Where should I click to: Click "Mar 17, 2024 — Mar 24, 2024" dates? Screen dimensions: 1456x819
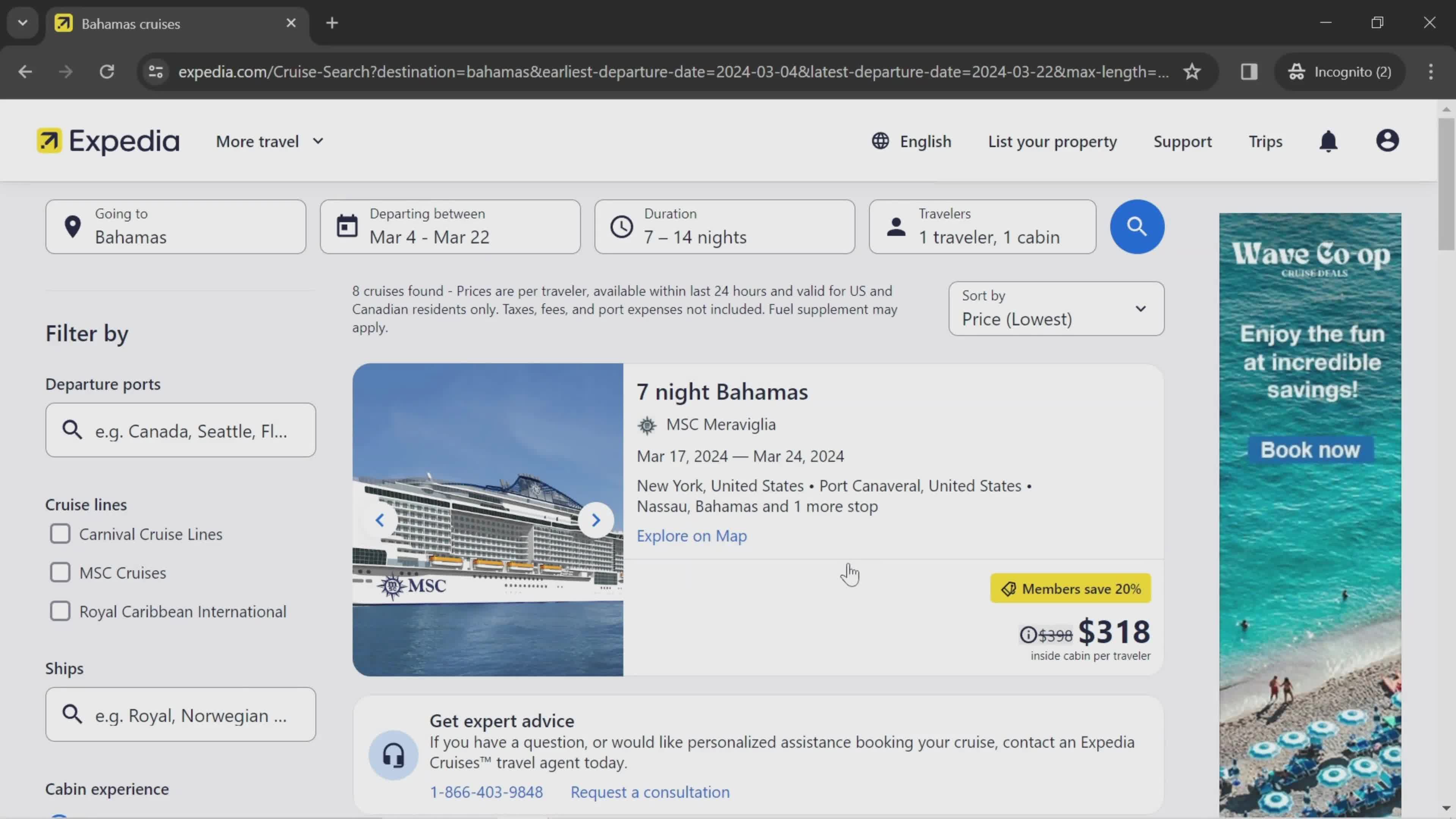coord(741,456)
